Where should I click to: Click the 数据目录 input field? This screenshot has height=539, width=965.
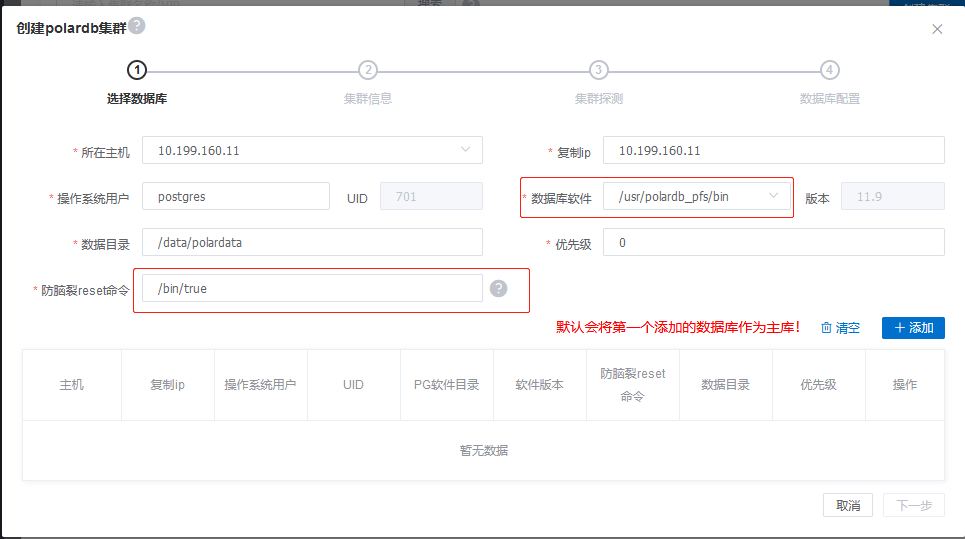pos(312,242)
